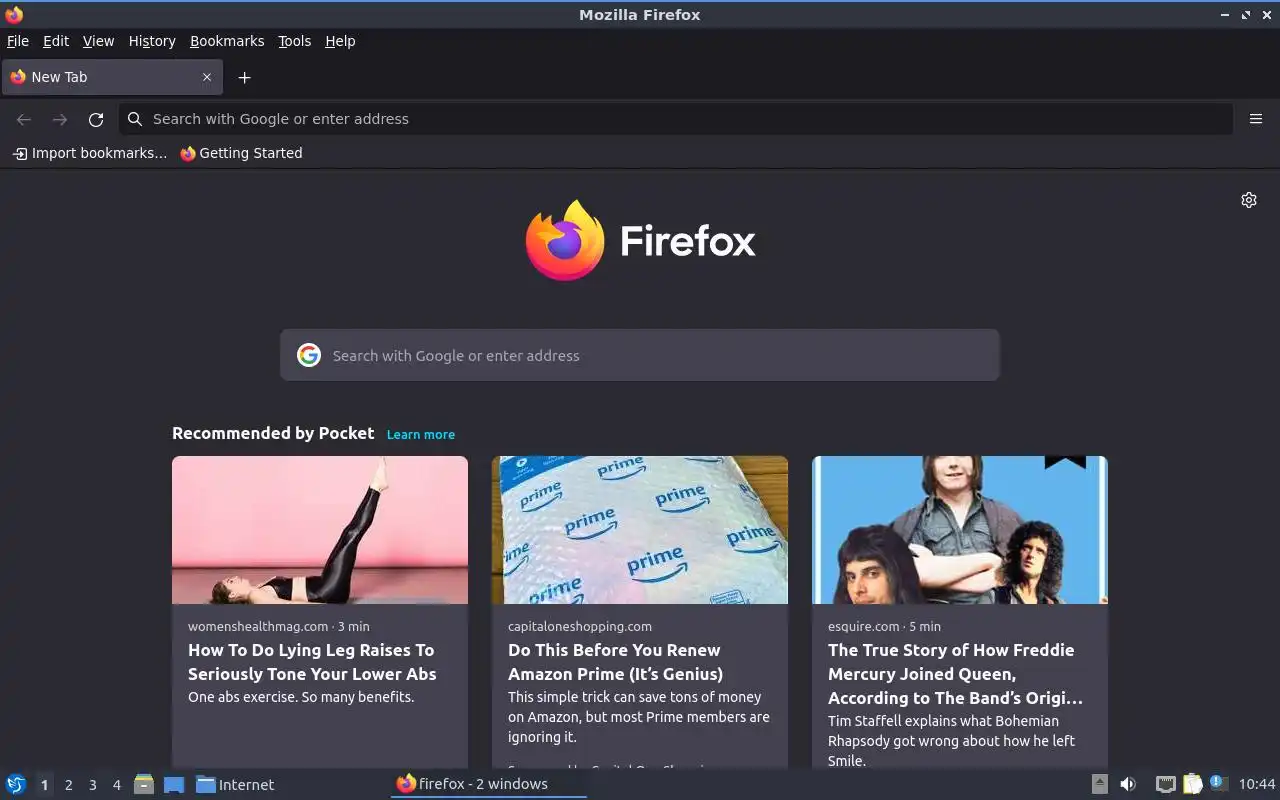Switch to virtual desktop 2
Viewport: 1280px width, 800px height.
pyautogui.click(x=68, y=785)
